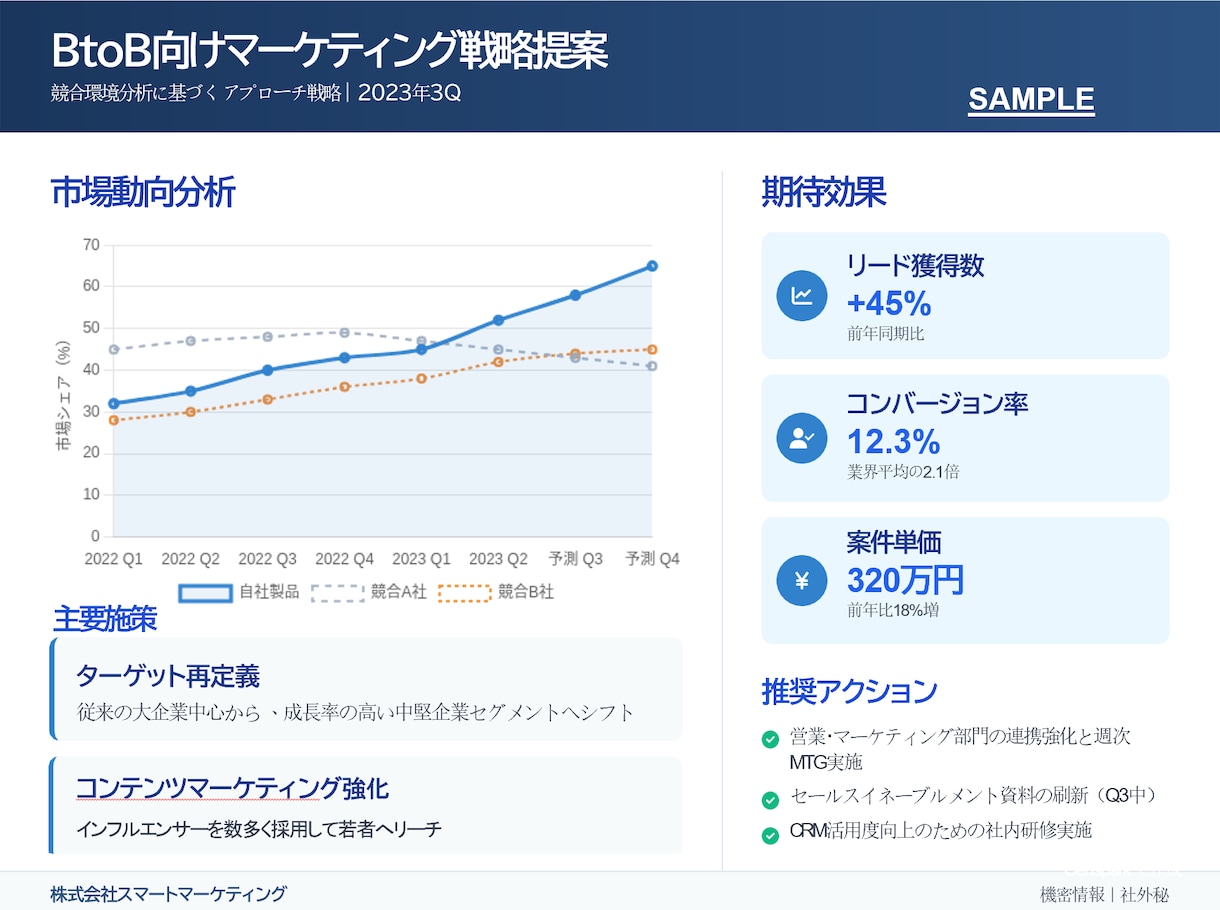The height and width of the screenshot is (910, 1220).
Task: Click the 予測 Q3 x-axis label
Action: 576,559
